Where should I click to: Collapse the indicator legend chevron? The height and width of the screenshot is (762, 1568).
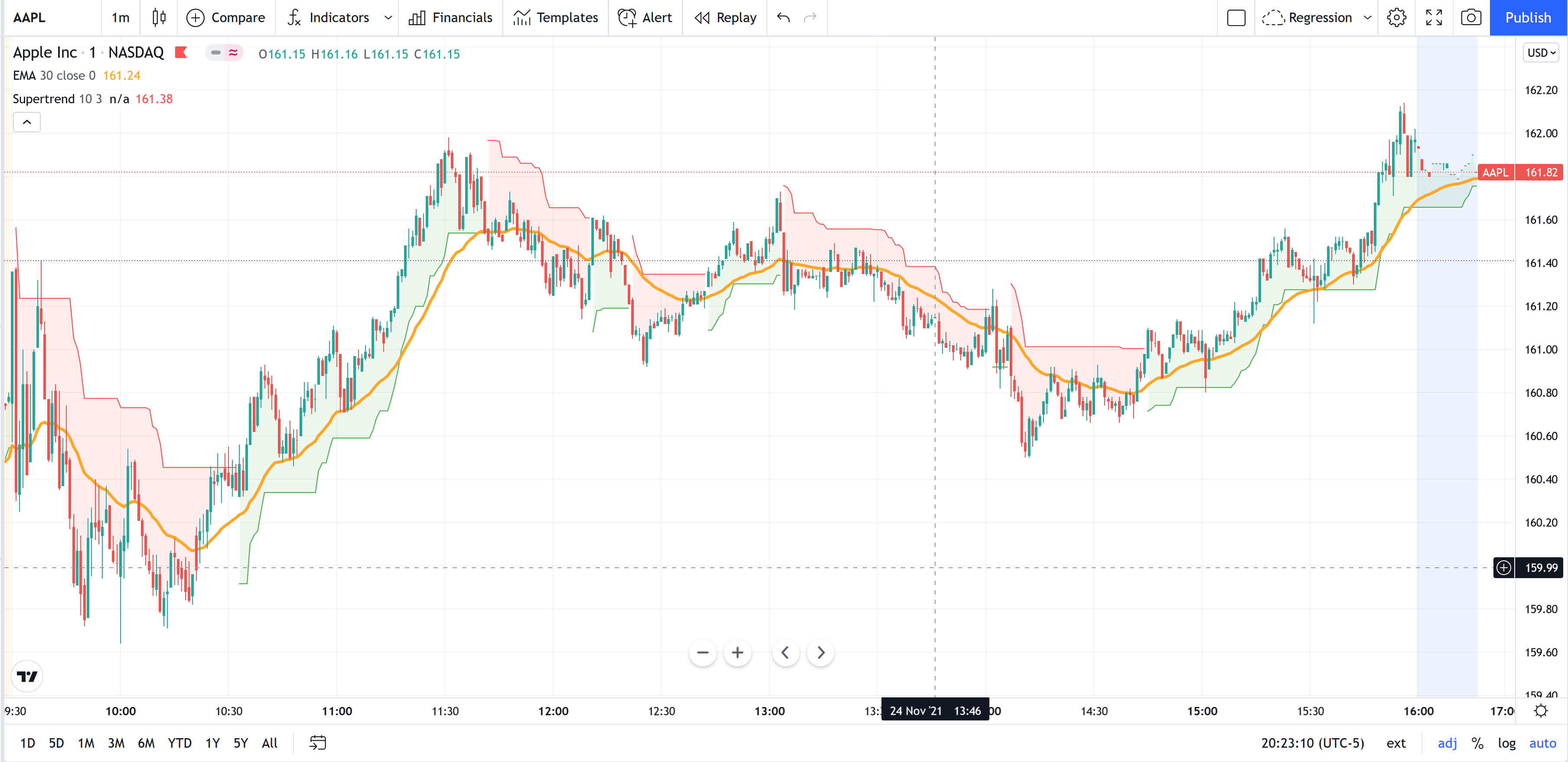(27, 122)
